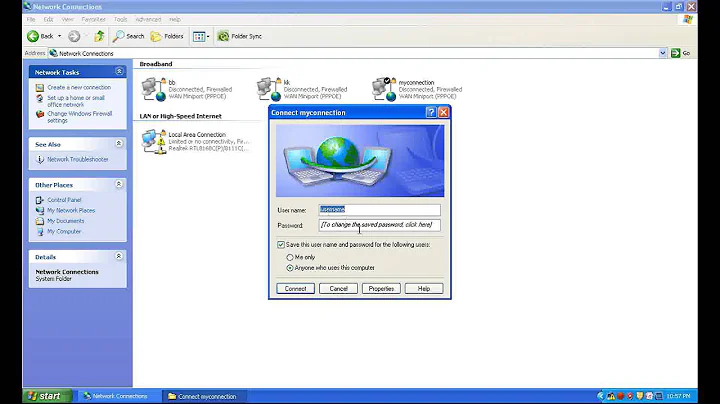Viewport: 720px width, 404px height.
Task: Click the dialog question mark help icon
Action: coord(431,112)
